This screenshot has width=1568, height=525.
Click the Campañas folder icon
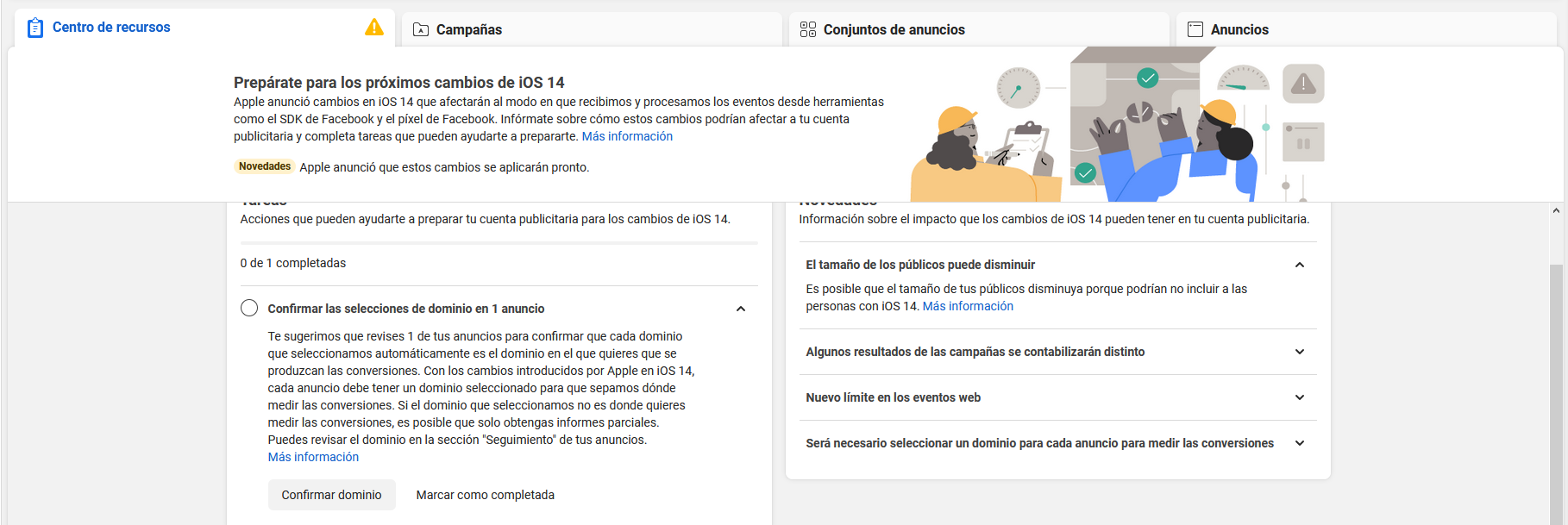pyautogui.click(x=421, y=29)
